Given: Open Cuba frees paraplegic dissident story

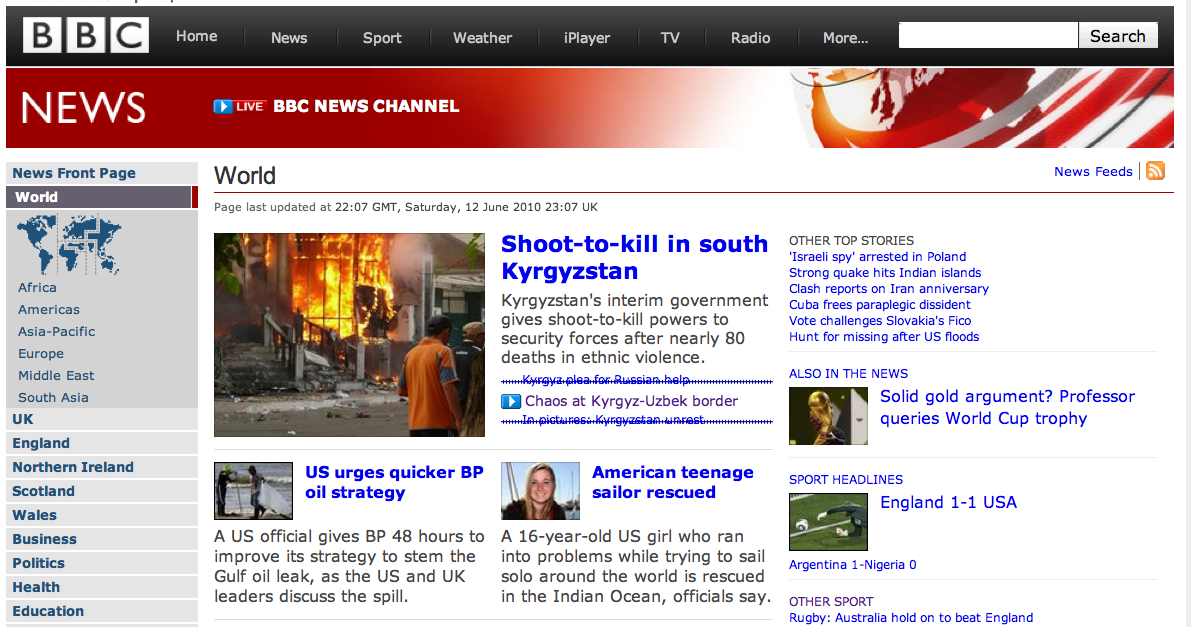Looking at the screenshot, I should (880, 305).
